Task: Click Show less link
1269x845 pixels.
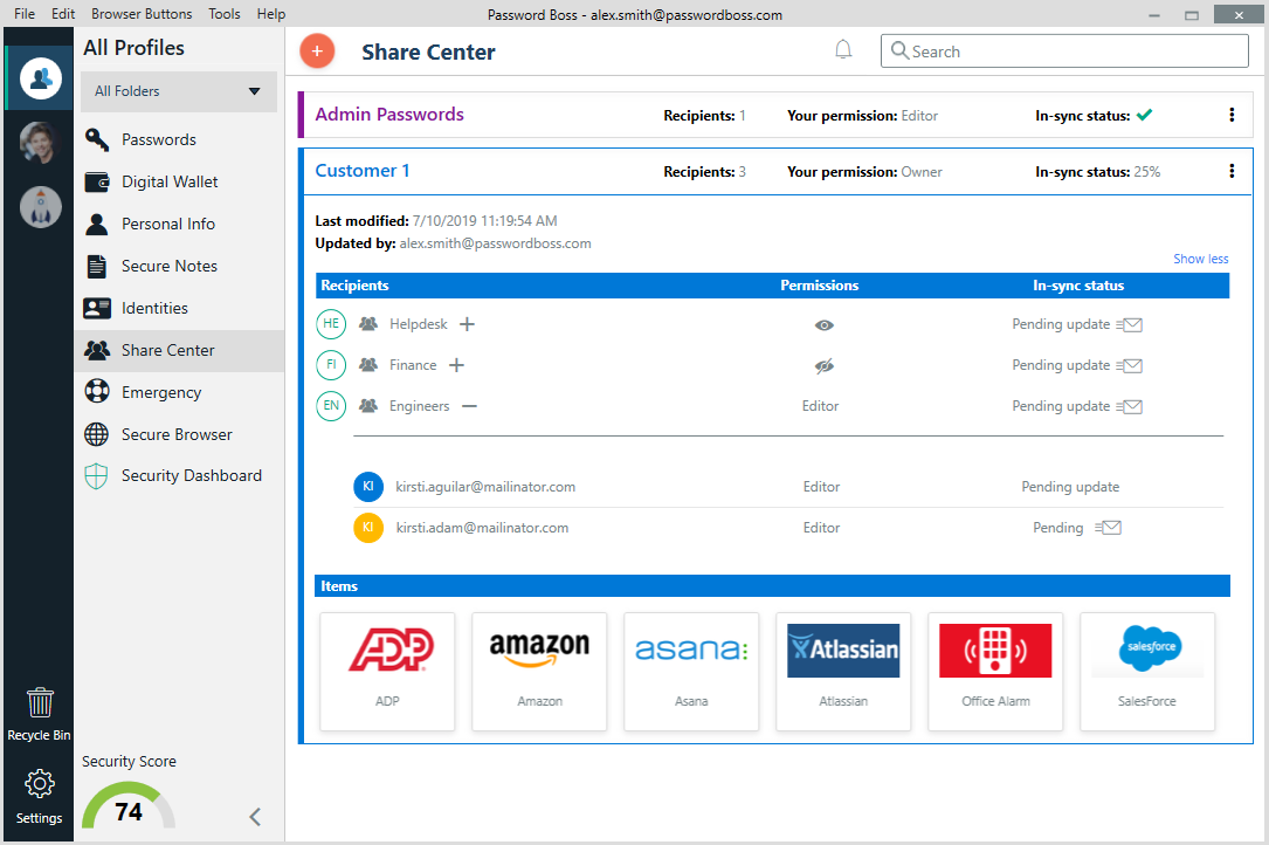Action: [x=1201, y=259]
